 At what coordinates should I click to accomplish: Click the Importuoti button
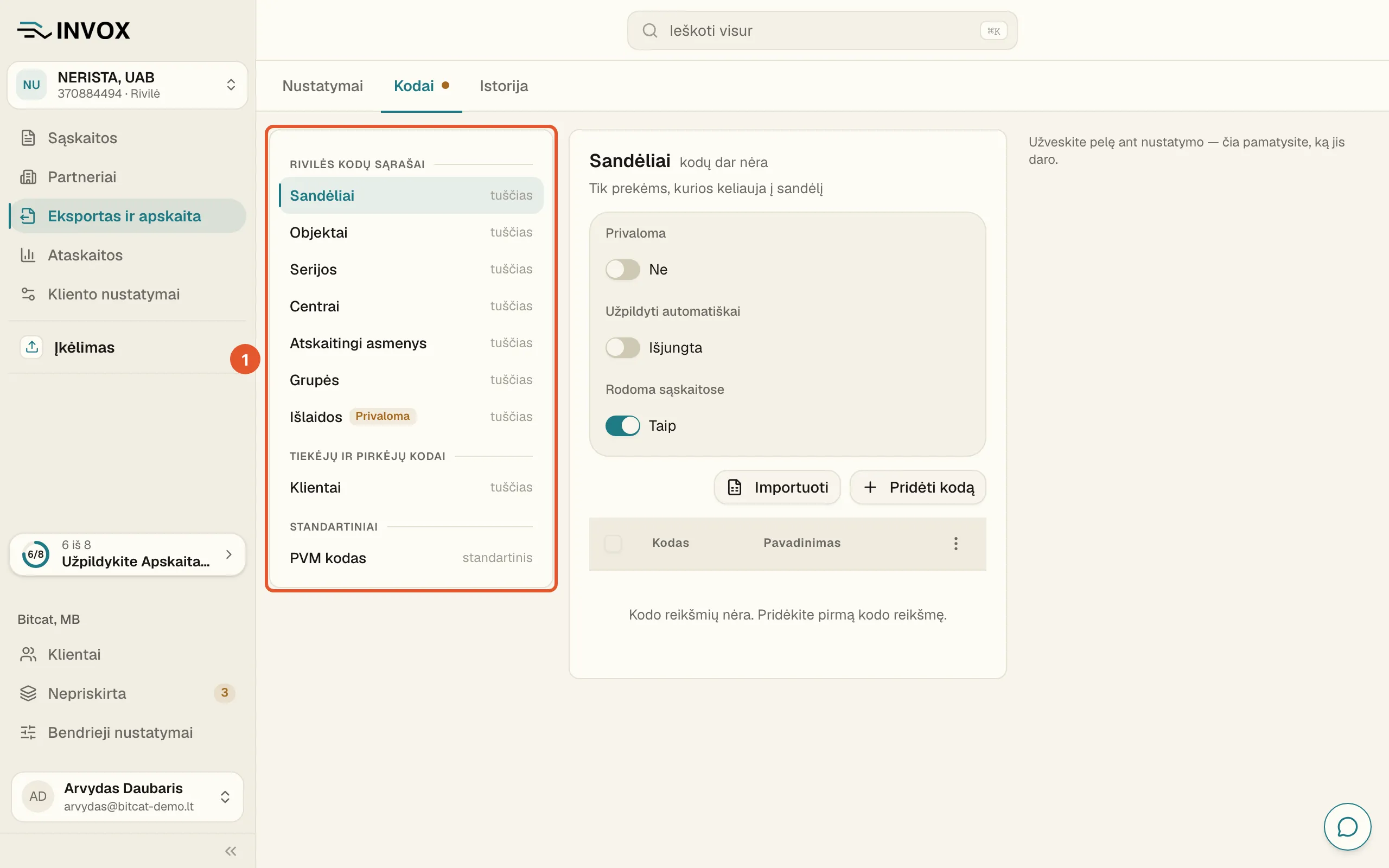(x=777, y=487)
